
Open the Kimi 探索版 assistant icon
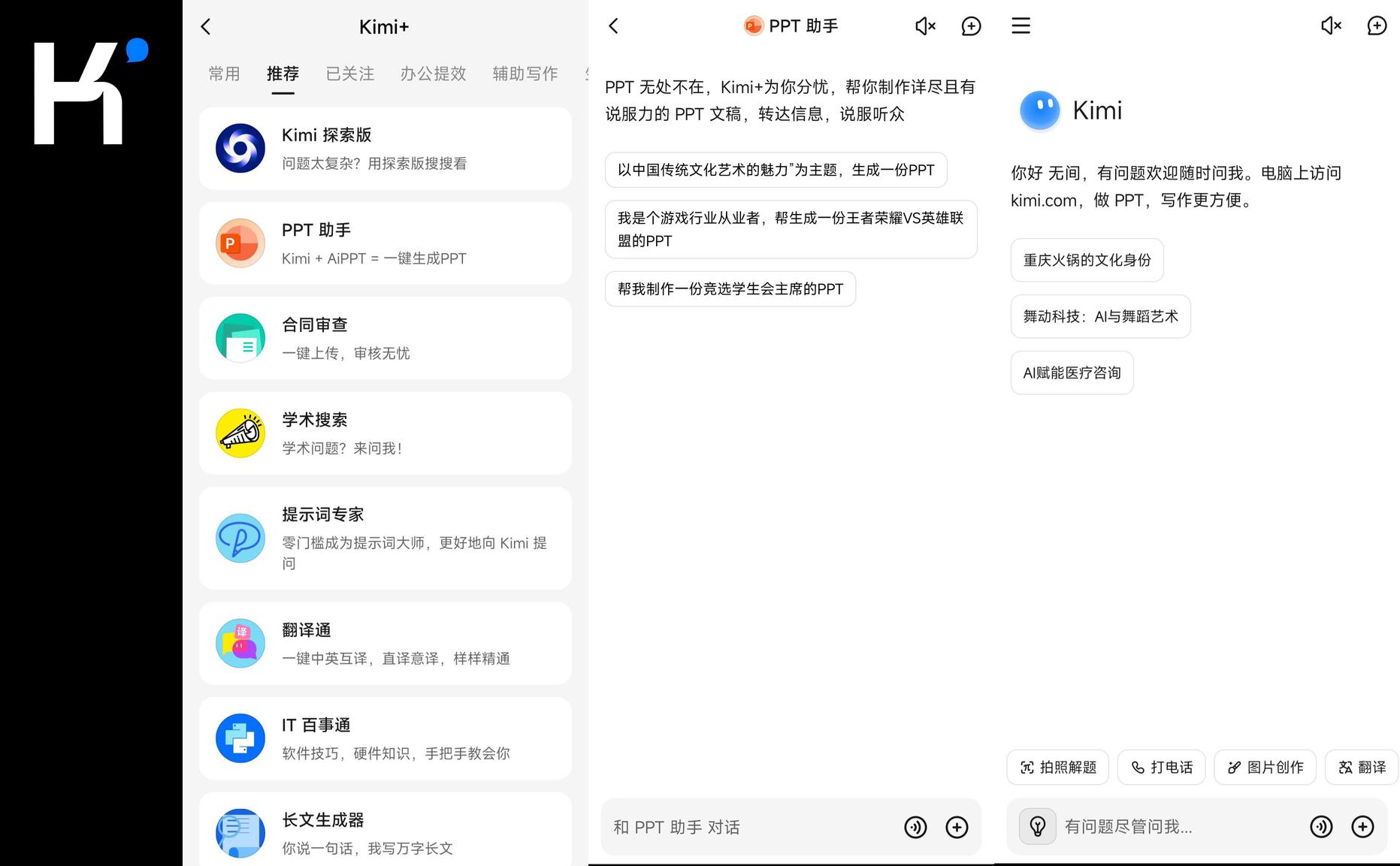(x=240, y=149)
